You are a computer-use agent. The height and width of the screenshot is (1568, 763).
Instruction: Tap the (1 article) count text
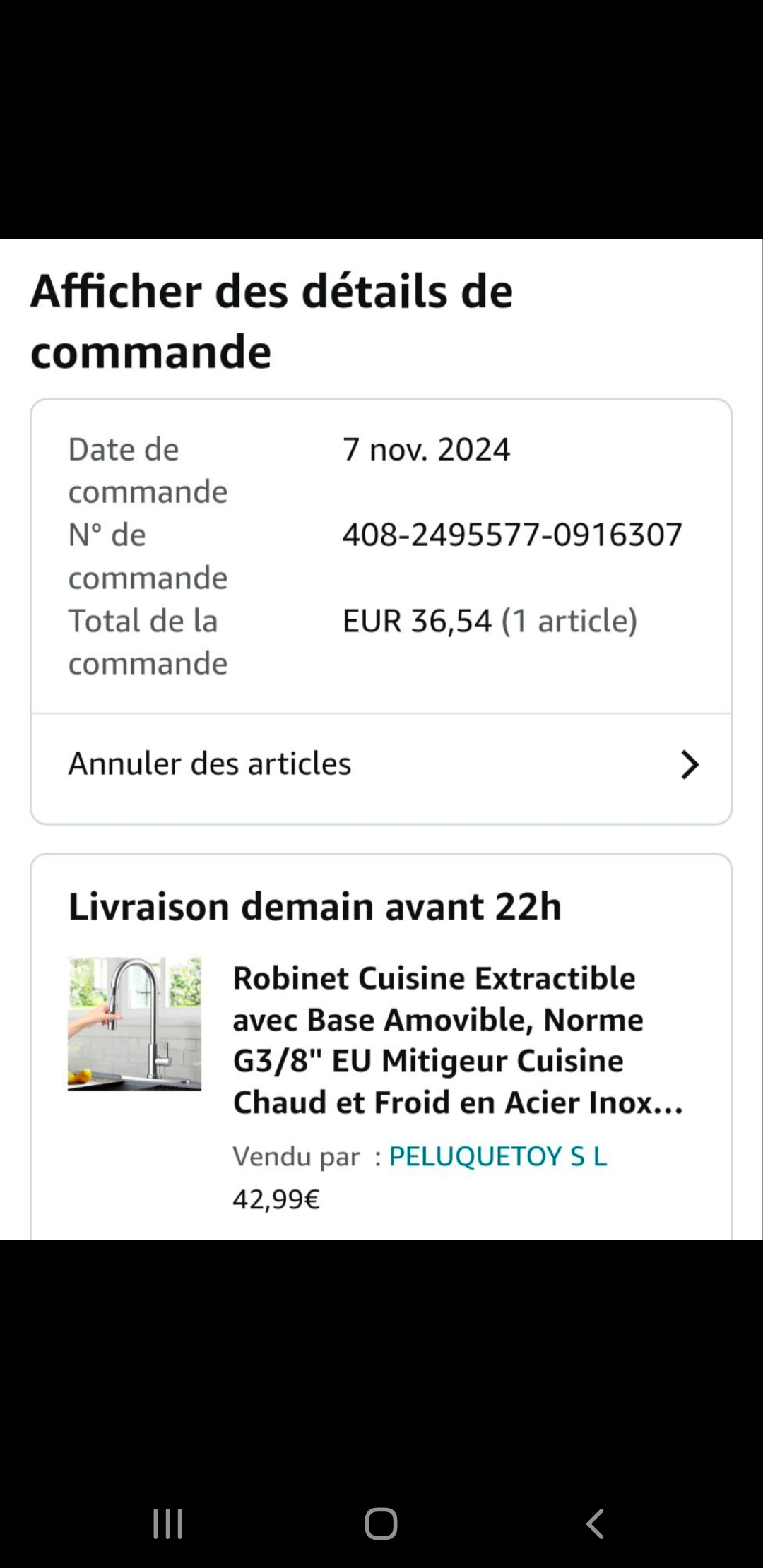point(569,621)
